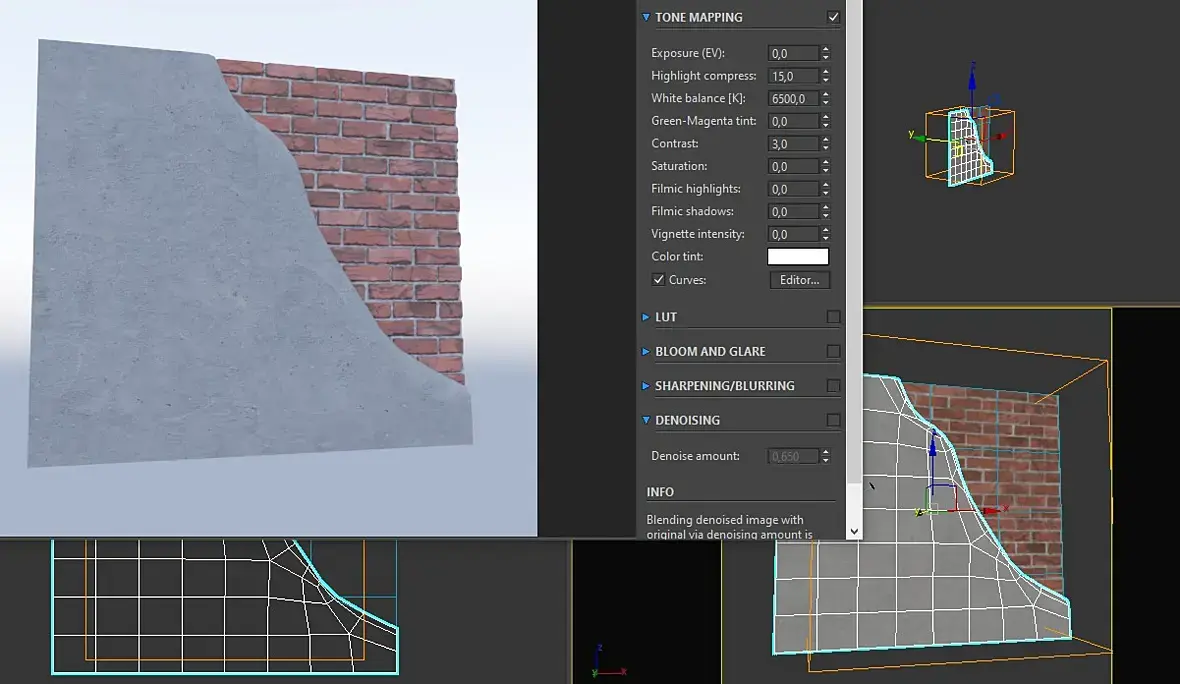Decrease Saturation spinner down arrow
Screen dimensions: 1180x684
tap(826, 170)
